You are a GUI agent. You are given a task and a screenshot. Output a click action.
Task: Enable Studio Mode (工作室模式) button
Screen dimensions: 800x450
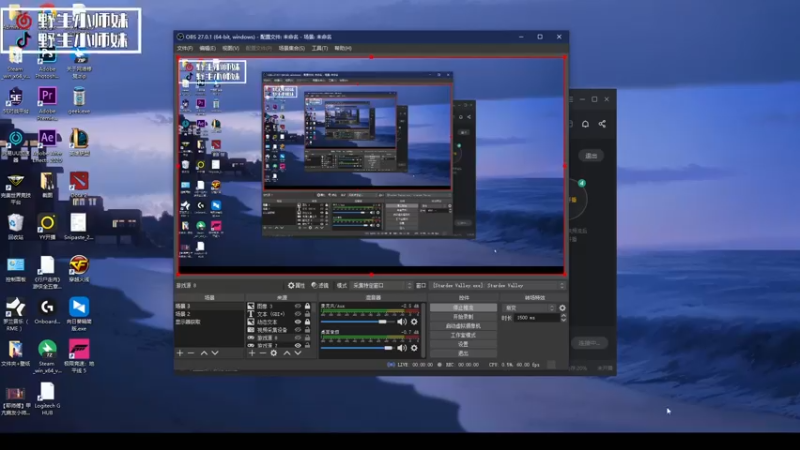click(463, 335)
